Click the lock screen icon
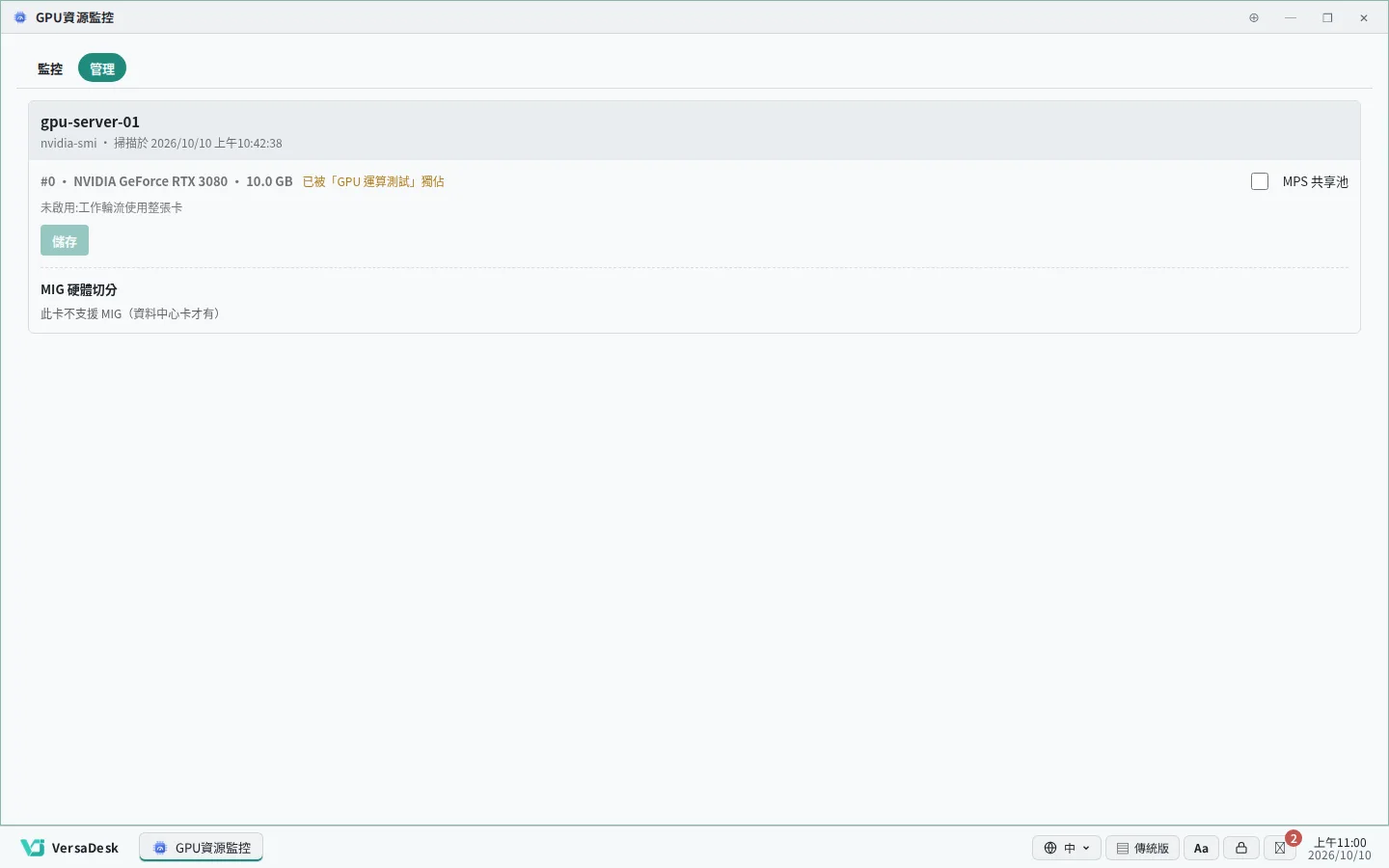 pyautogui.click(x=1241, y=848)
